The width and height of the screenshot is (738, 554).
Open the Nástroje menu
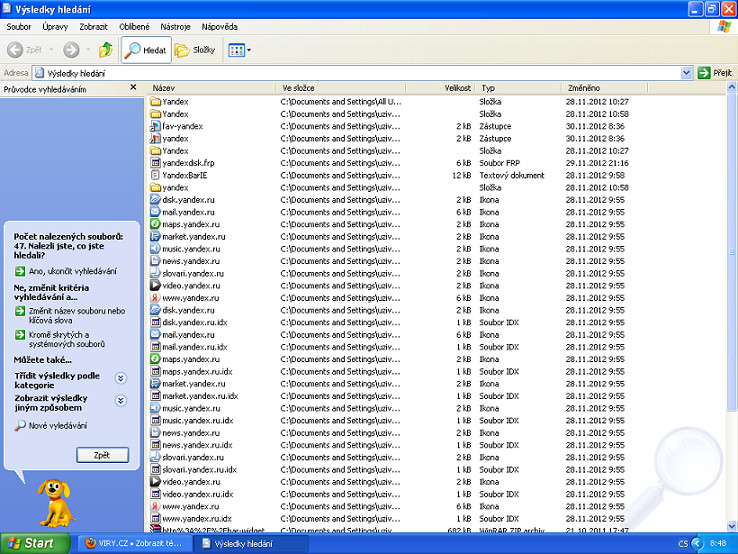pyautogui.click(x=174, y=27)
